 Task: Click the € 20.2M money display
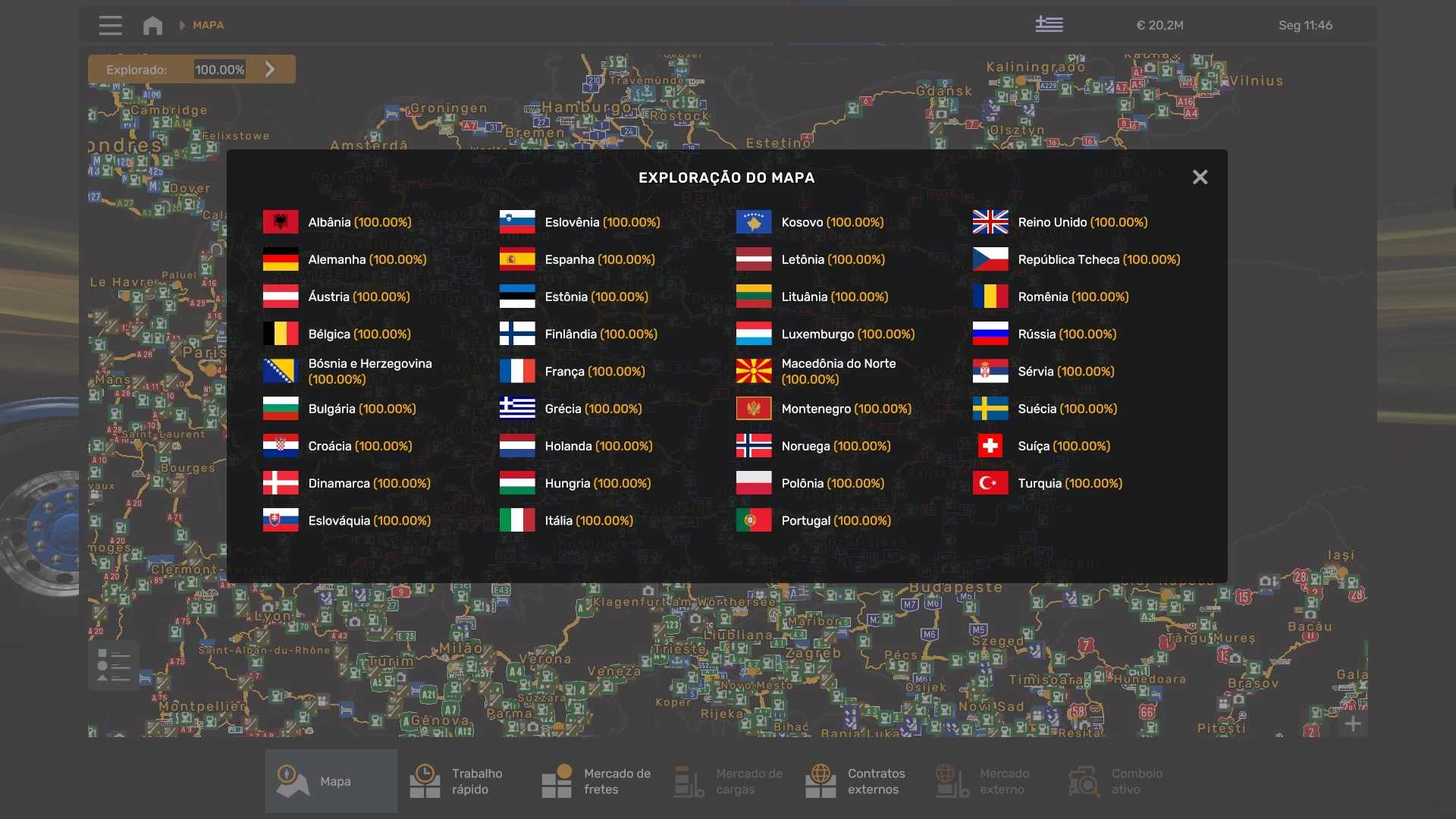tap(1159, 25)
